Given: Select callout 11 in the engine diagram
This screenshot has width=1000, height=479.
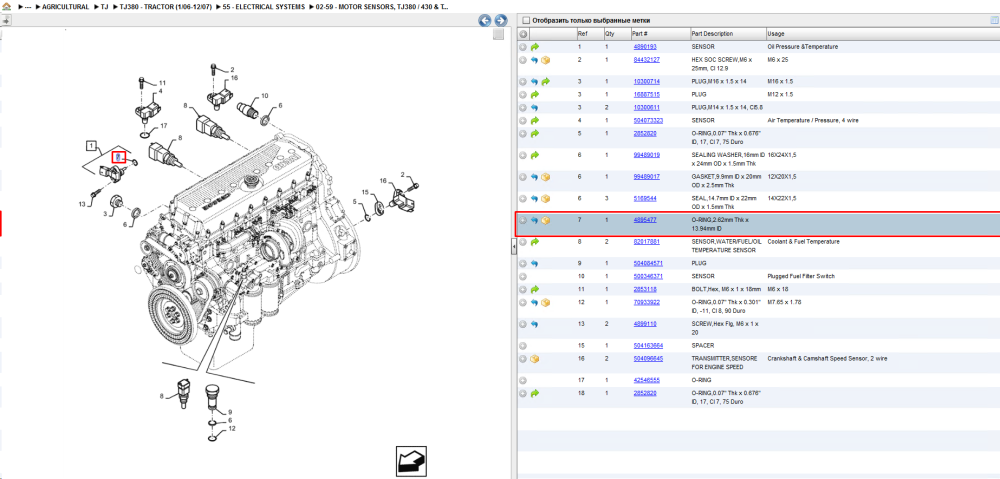Looking at the screenshot, I should tap(162, 83).
